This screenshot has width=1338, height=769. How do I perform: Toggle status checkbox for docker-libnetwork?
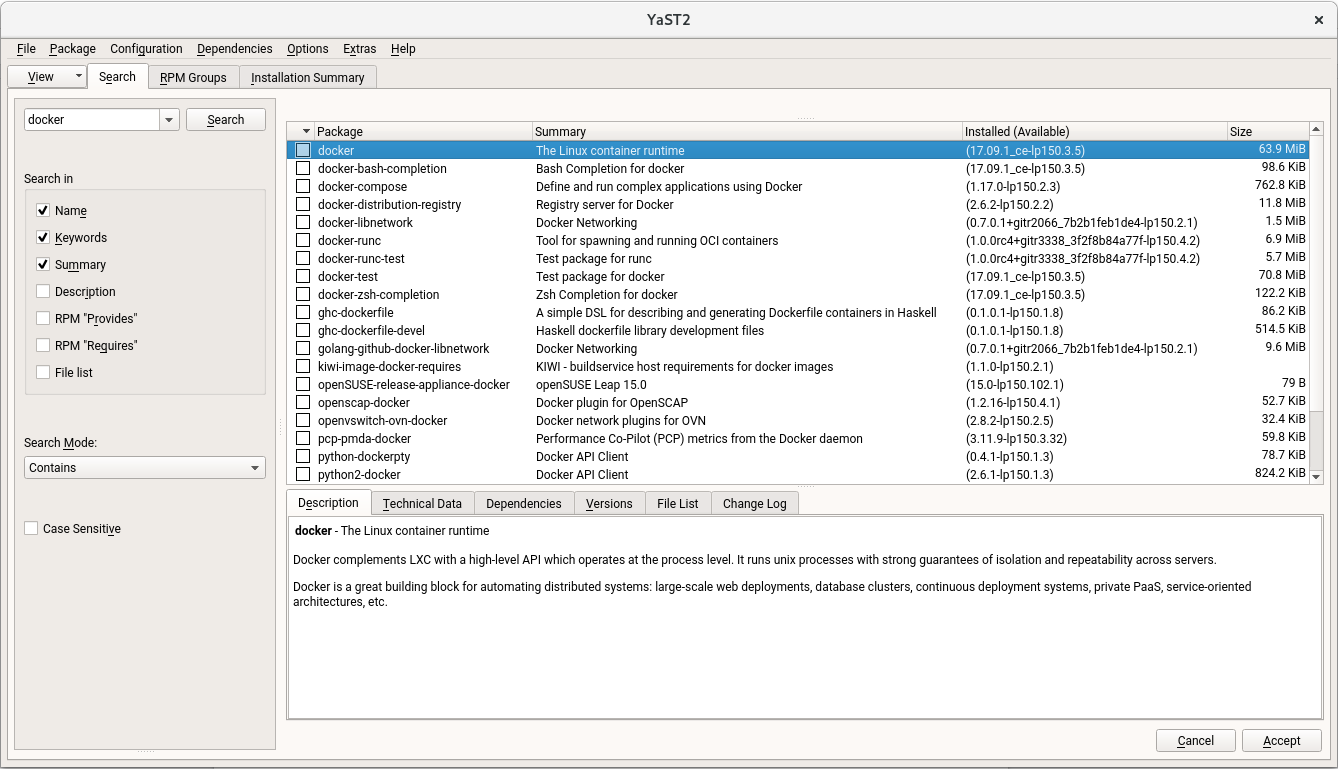[x=303, y=222]
